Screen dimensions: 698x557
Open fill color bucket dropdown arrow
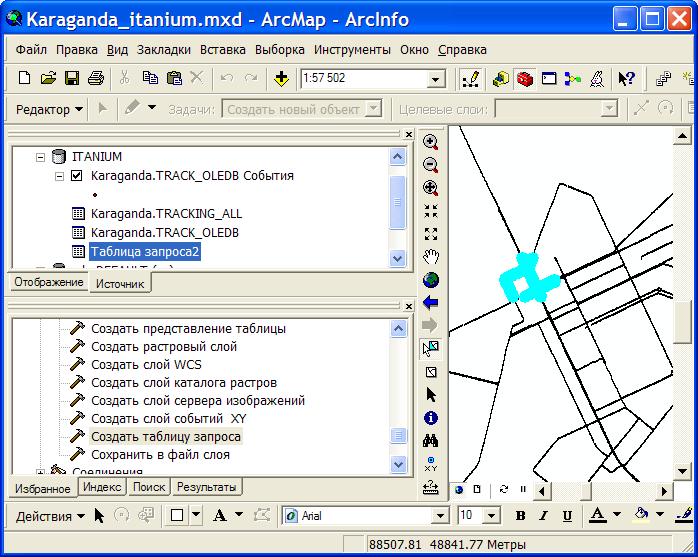pos(660,515)
